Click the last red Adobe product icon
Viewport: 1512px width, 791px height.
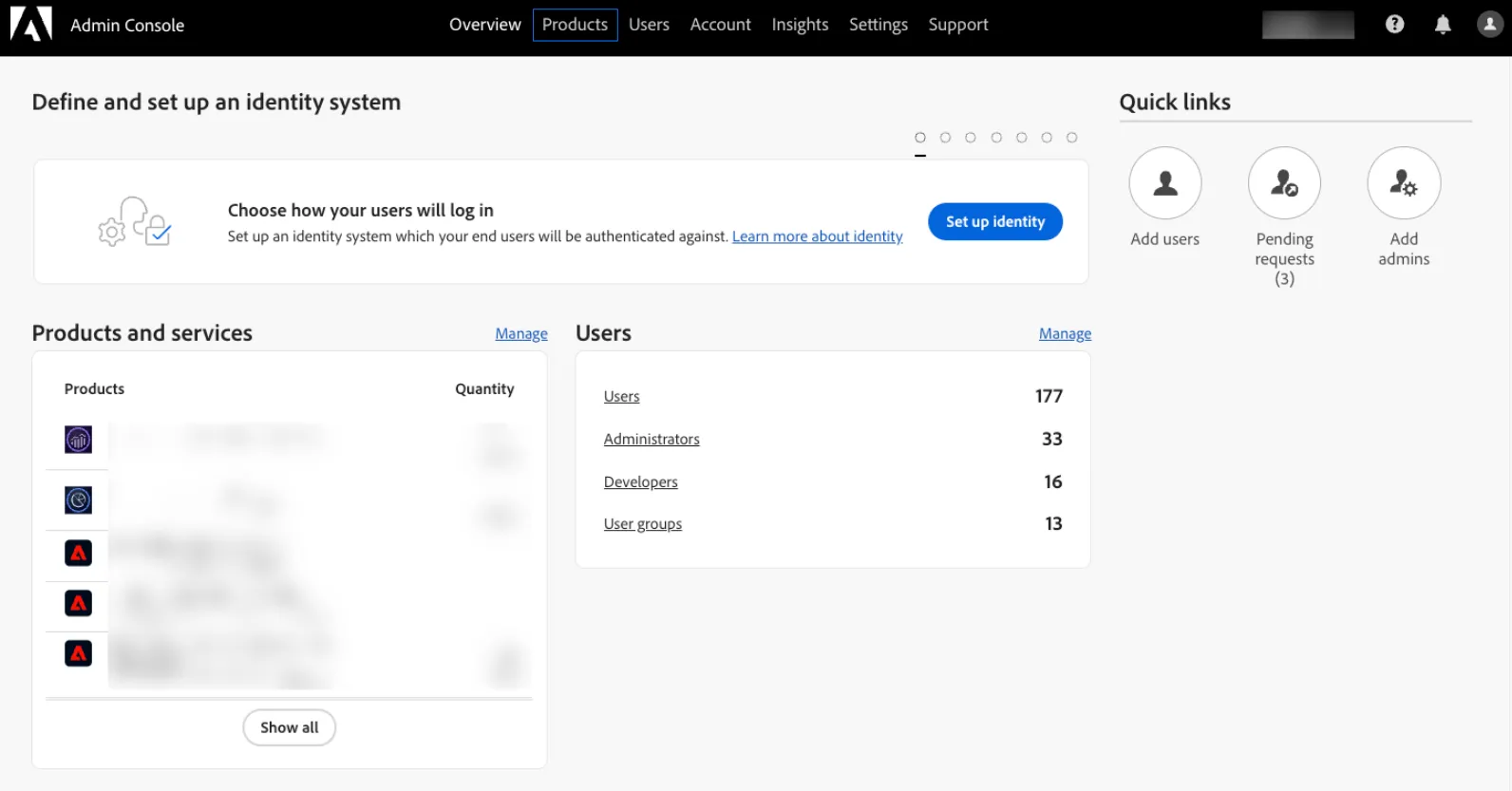click(79, 653)
